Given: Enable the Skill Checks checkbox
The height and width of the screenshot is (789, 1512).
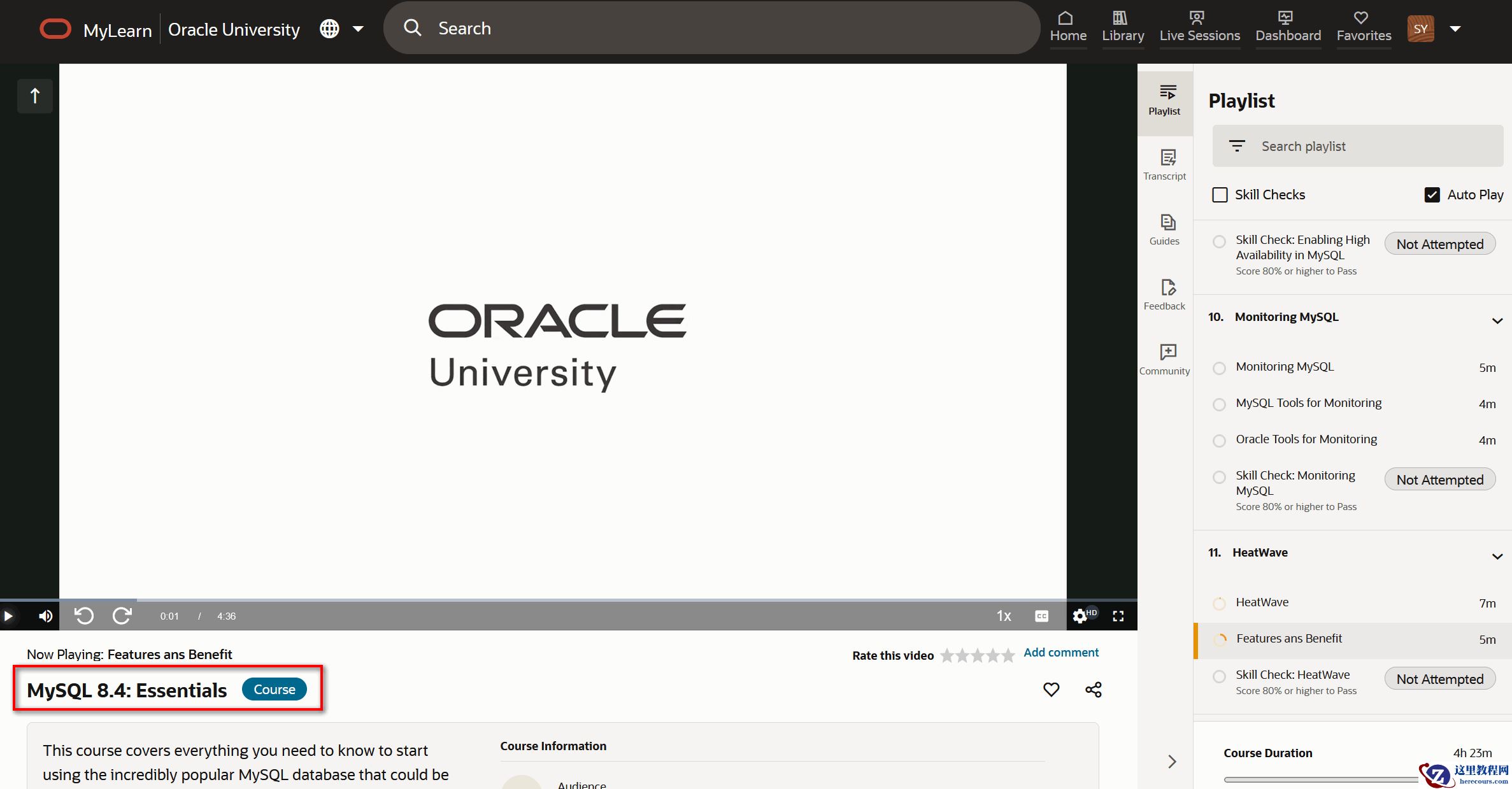Looking at the screenshot, I should [x=1220, y=195].
